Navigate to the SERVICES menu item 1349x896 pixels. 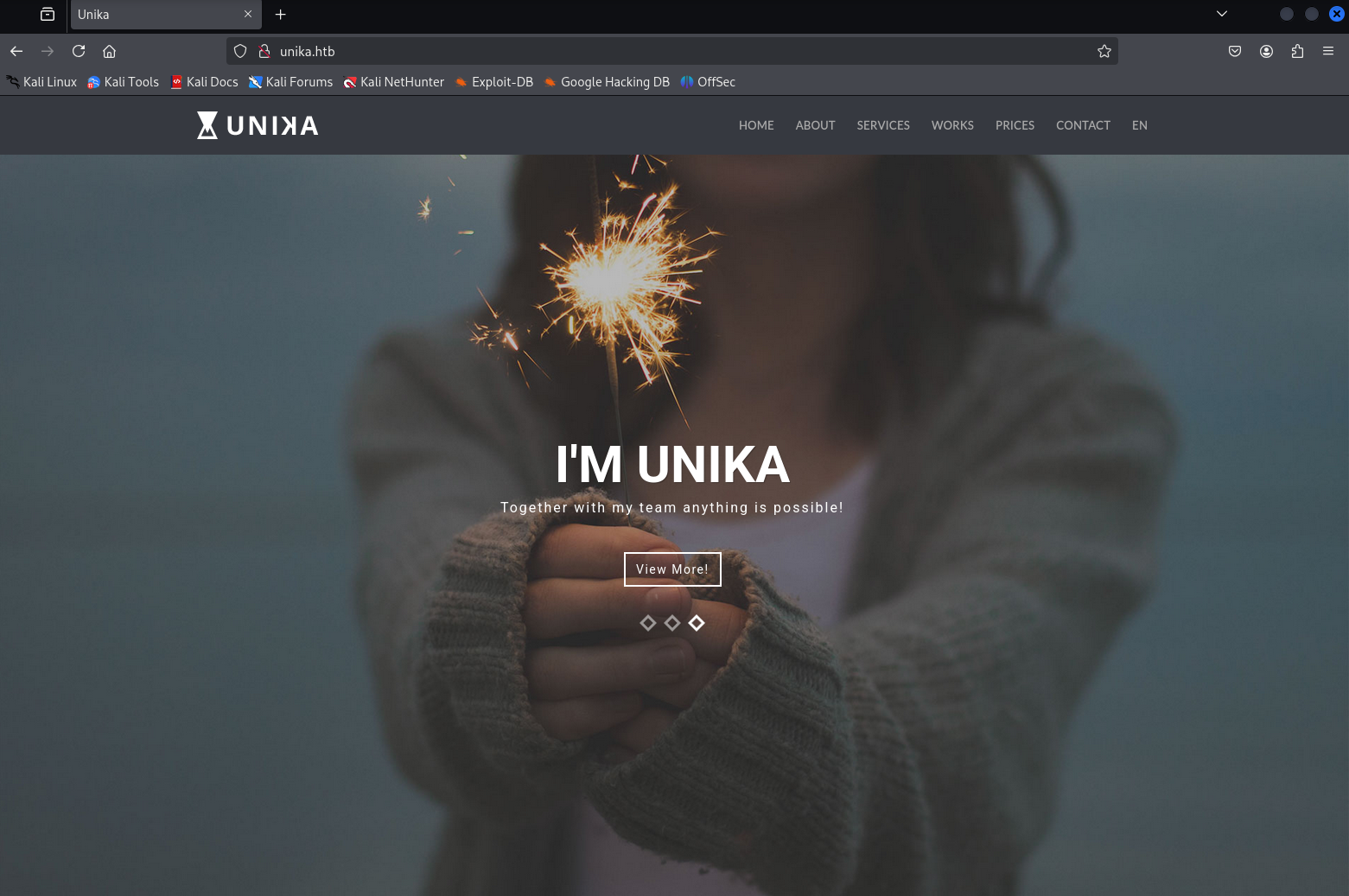click(882, 125)
